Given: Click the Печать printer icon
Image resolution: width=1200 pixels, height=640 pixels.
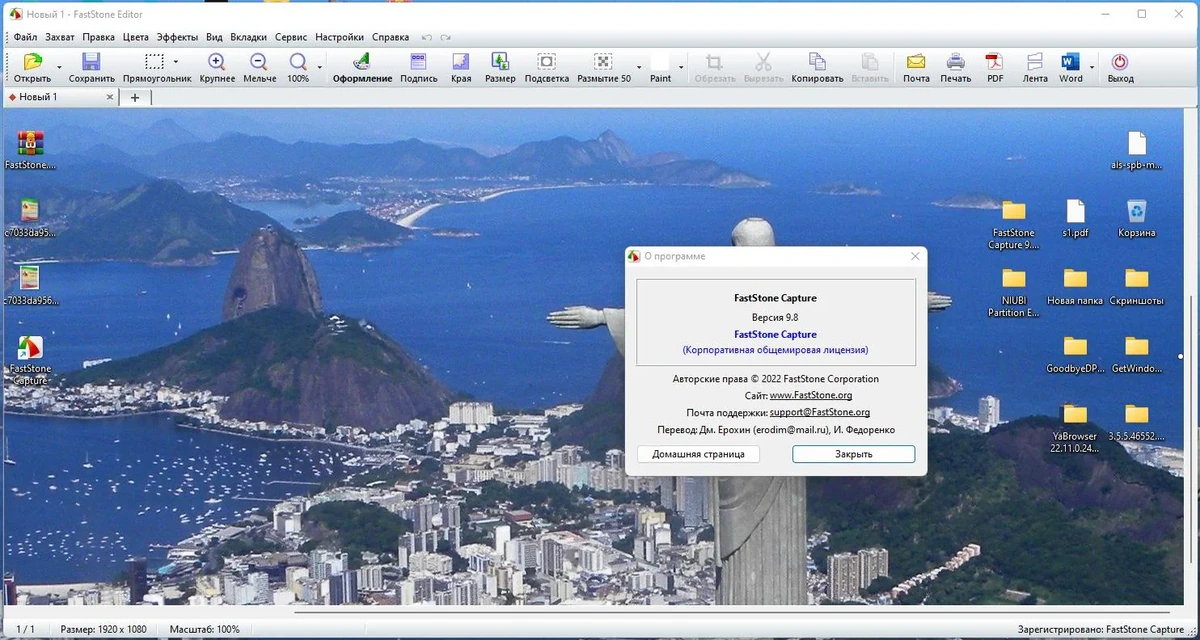Looking at the screenshot, I should point(956,67).
